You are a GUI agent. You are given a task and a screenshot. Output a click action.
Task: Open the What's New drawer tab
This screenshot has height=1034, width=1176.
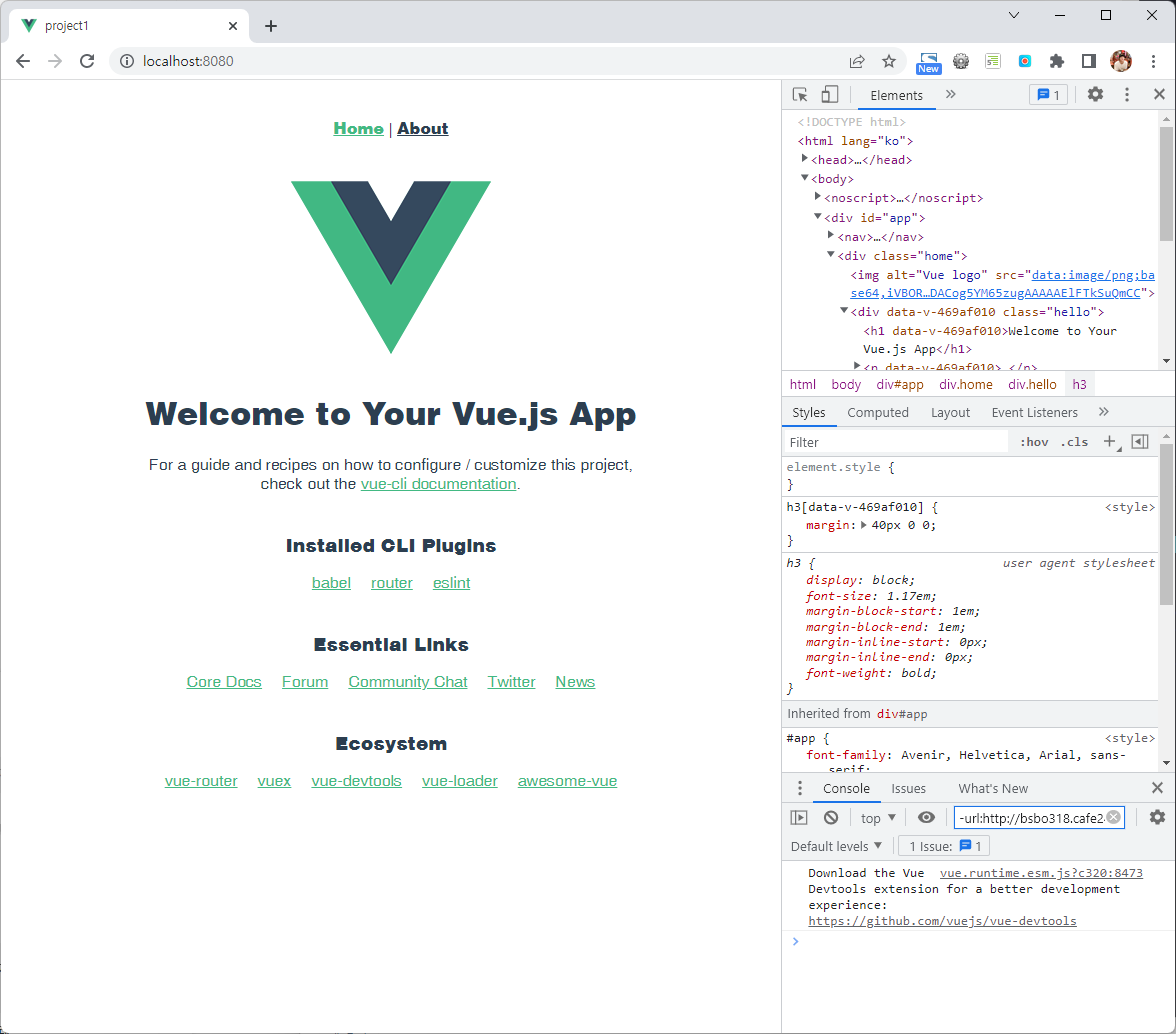click(x=993, y=789)
